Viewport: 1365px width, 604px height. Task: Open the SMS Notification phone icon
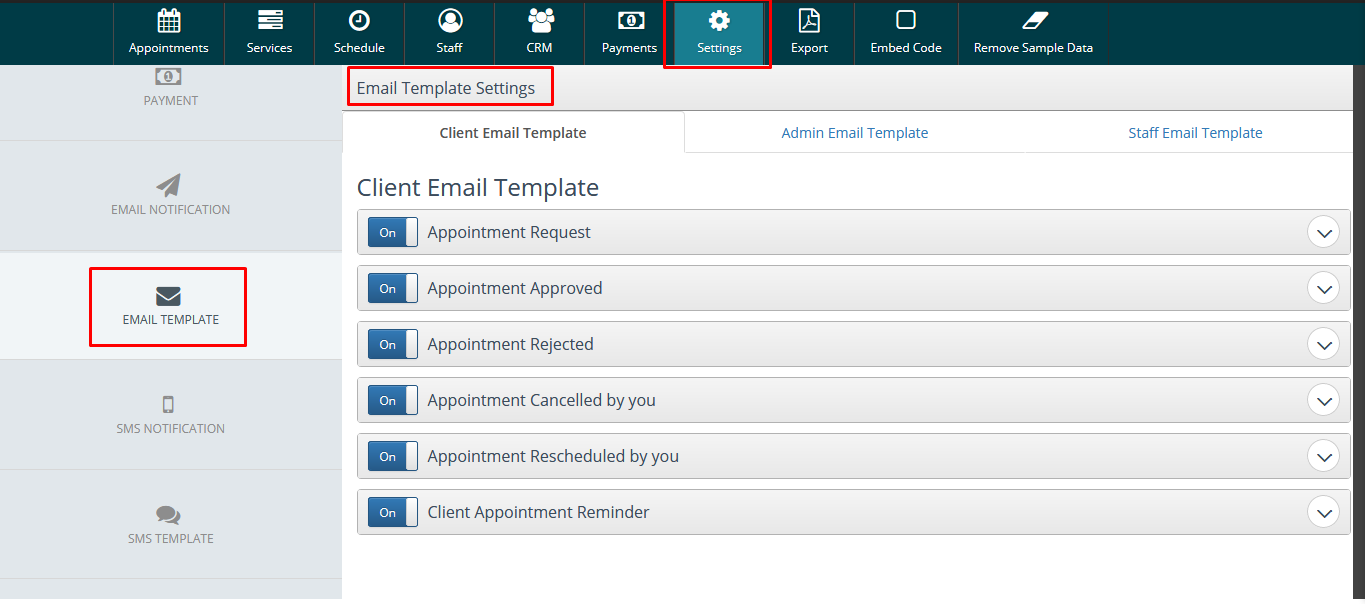[169, 404]
